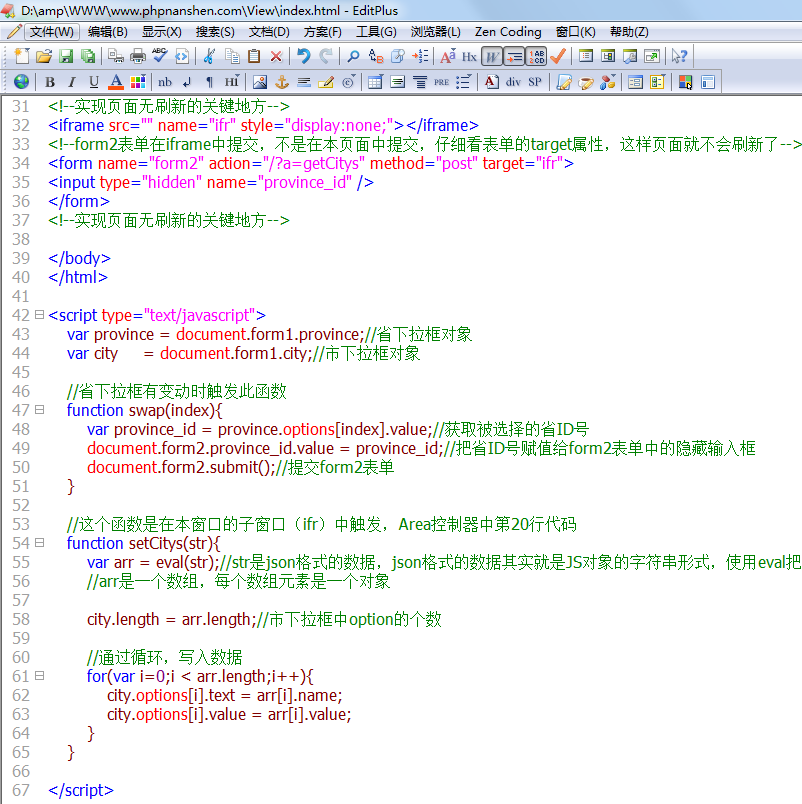The width and height of the screenshot is (802, 804).
Task: Insert a span tag with SP icon
Action: tap(535, 82)
